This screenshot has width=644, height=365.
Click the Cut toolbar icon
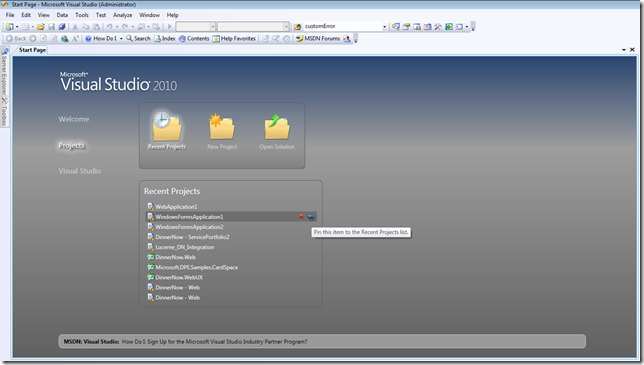coord(75,27)
